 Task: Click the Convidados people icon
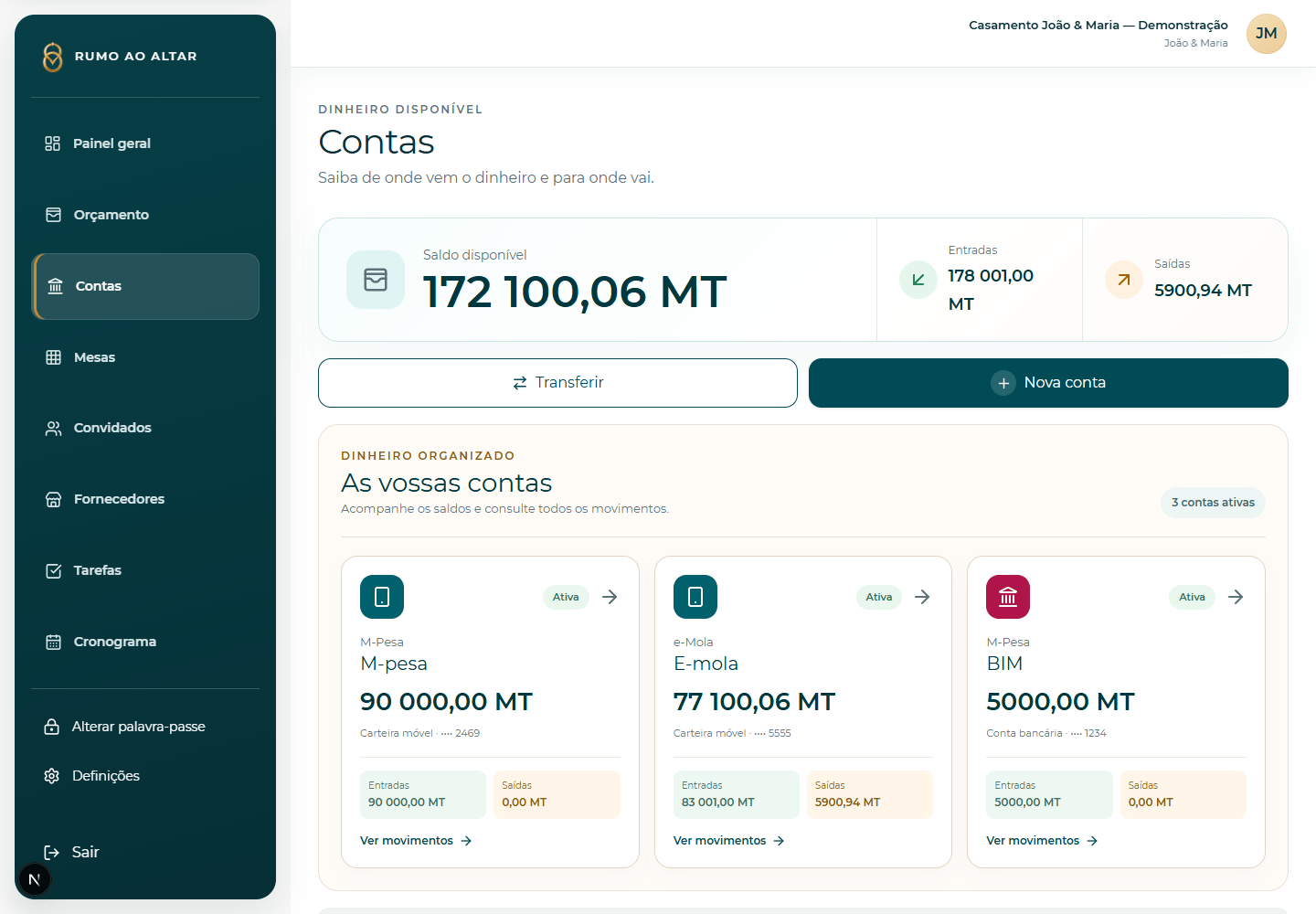pyautogui.click(x=54, y=428)
